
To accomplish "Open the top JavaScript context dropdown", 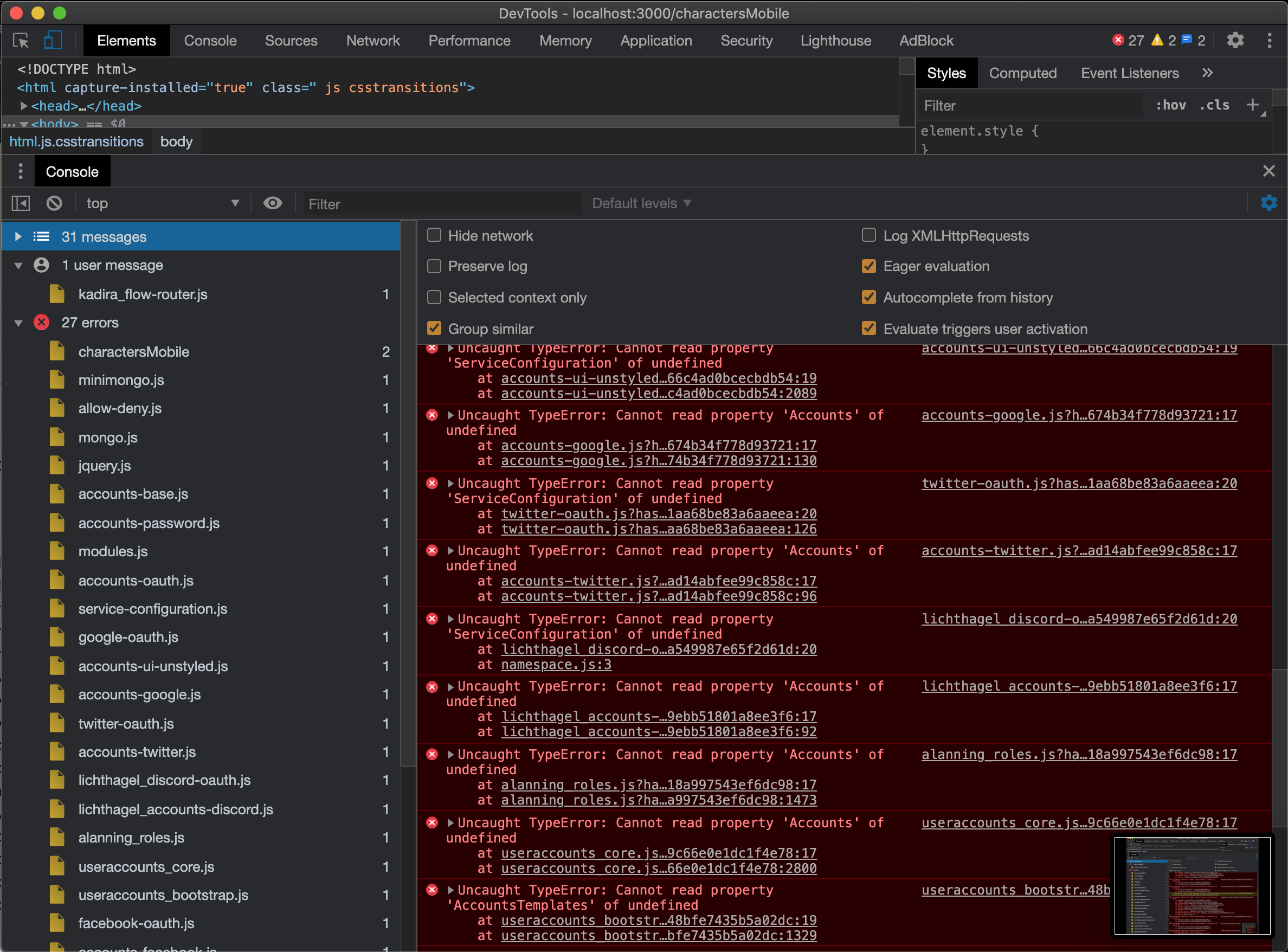I will pyautogui.click(x=163, y=203).
